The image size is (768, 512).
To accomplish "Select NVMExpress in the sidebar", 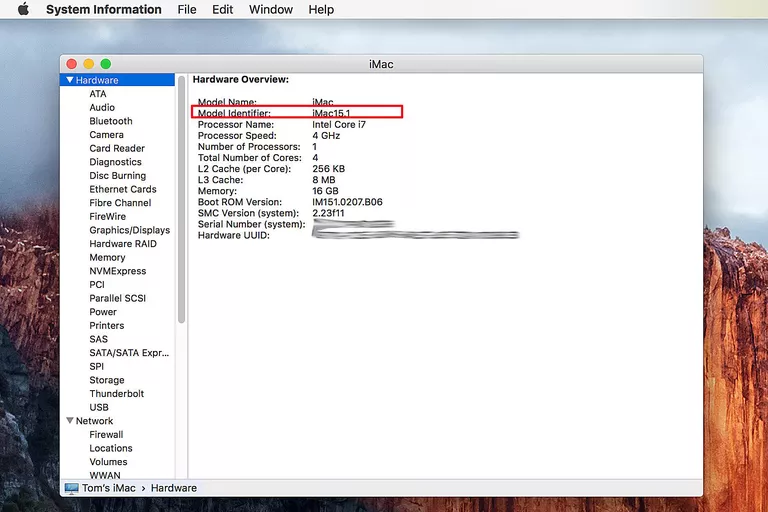I will click(x=118, y=271).
